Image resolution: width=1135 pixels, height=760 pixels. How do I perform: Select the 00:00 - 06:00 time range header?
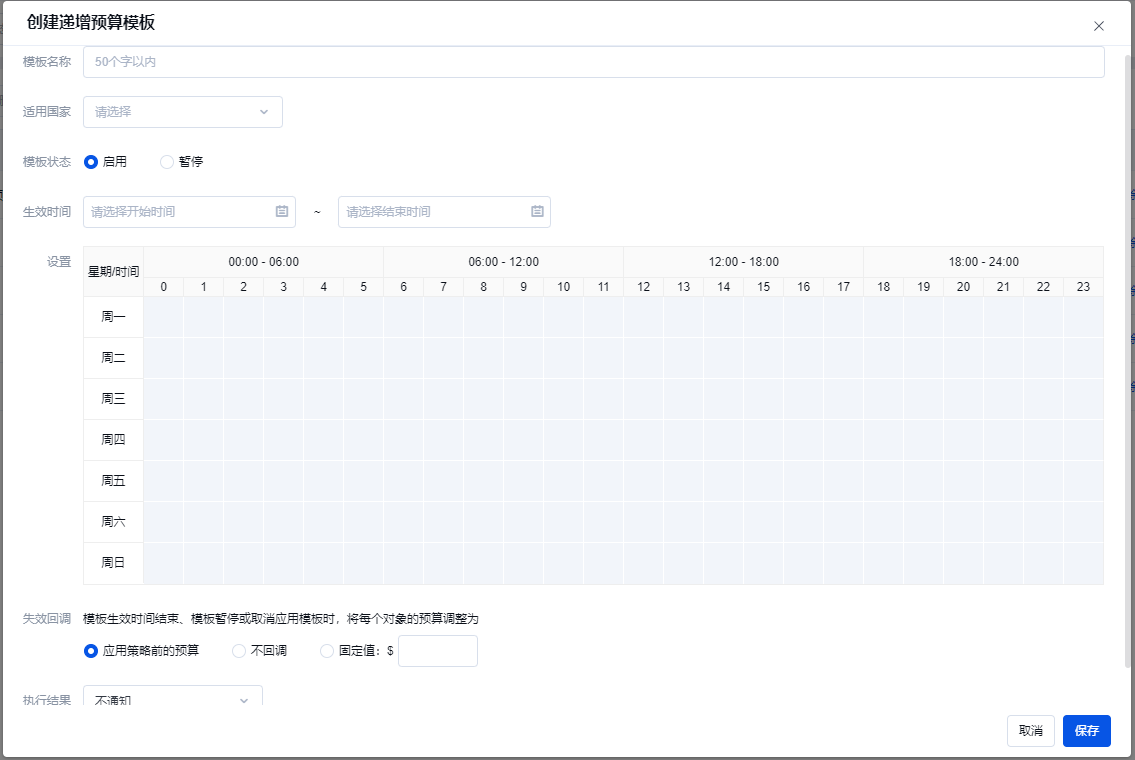(x=263, y=262)
